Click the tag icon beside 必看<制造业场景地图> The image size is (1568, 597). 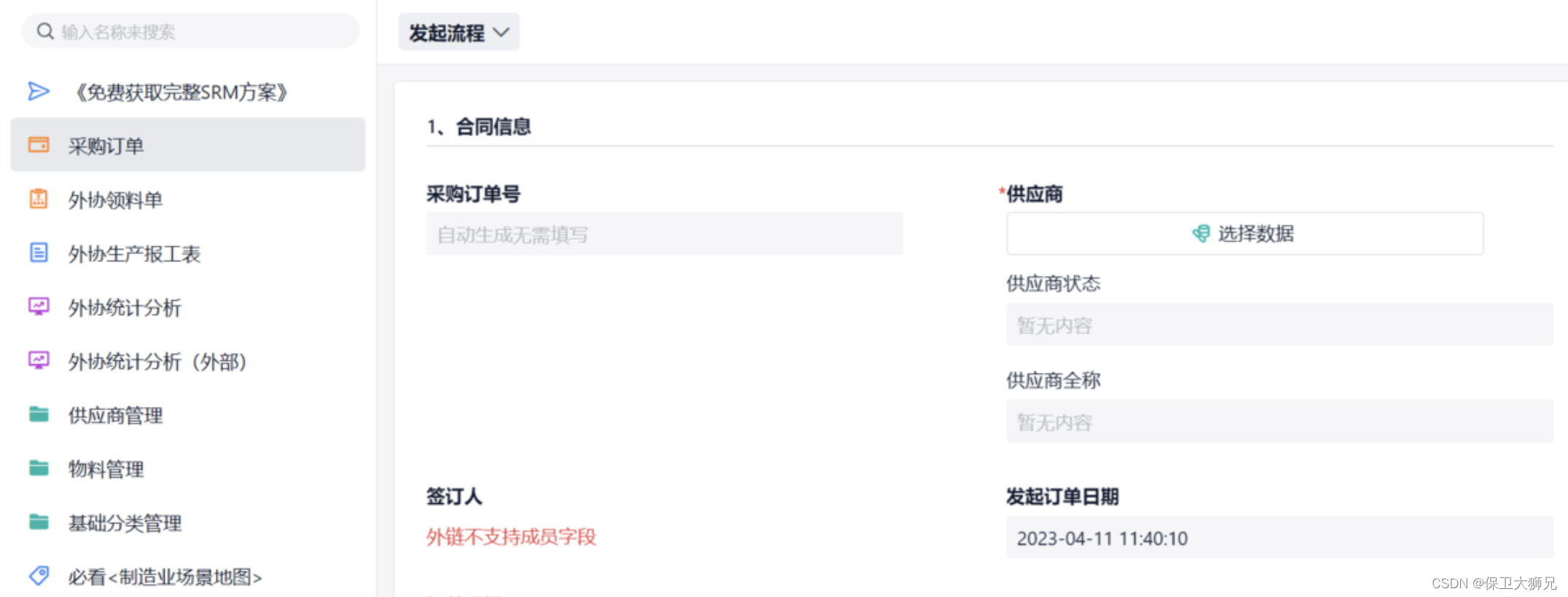pos(39,576)
